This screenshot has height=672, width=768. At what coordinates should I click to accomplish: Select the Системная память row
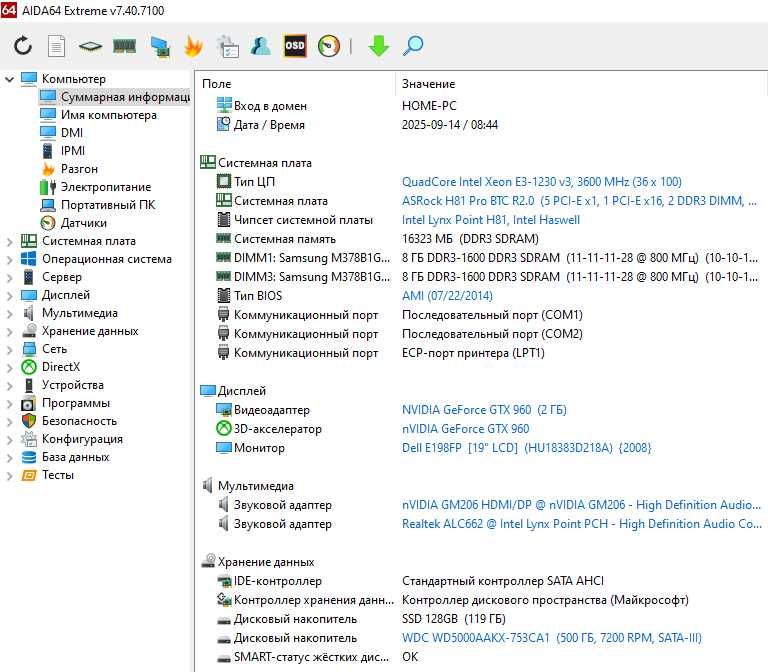tap(480, 239)
